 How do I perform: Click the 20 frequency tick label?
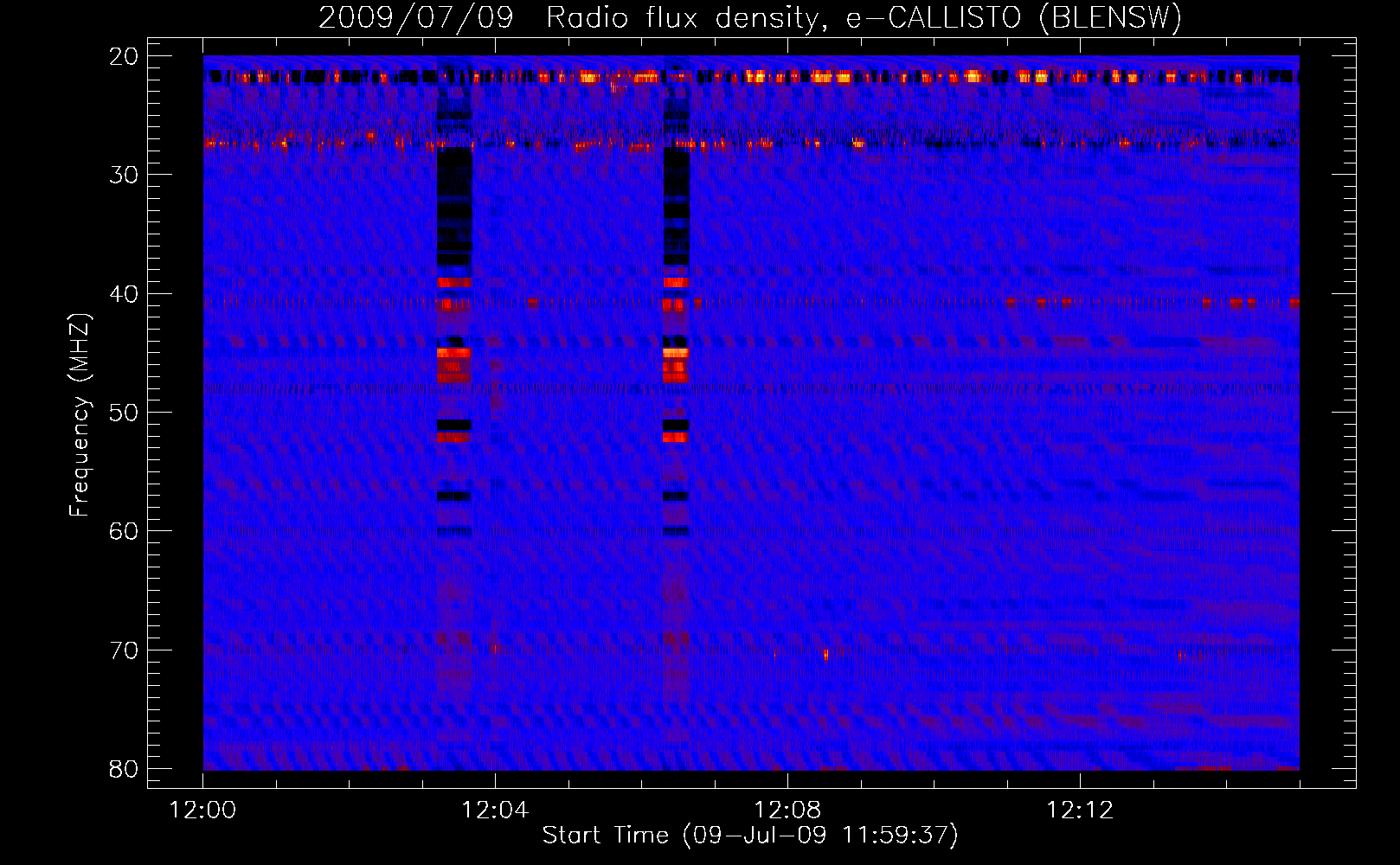(124, 56)
